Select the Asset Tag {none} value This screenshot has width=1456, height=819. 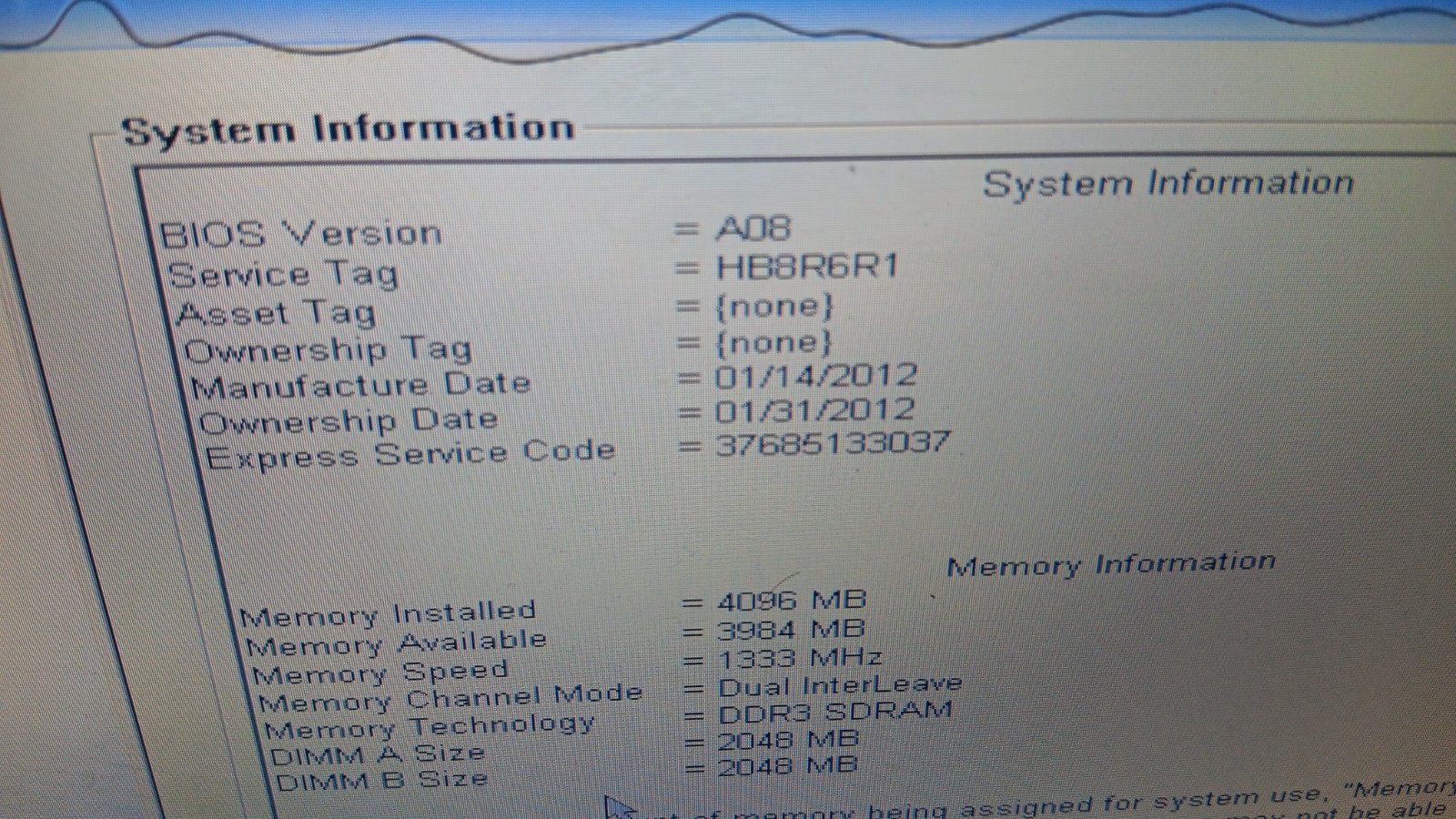(774, 306)
